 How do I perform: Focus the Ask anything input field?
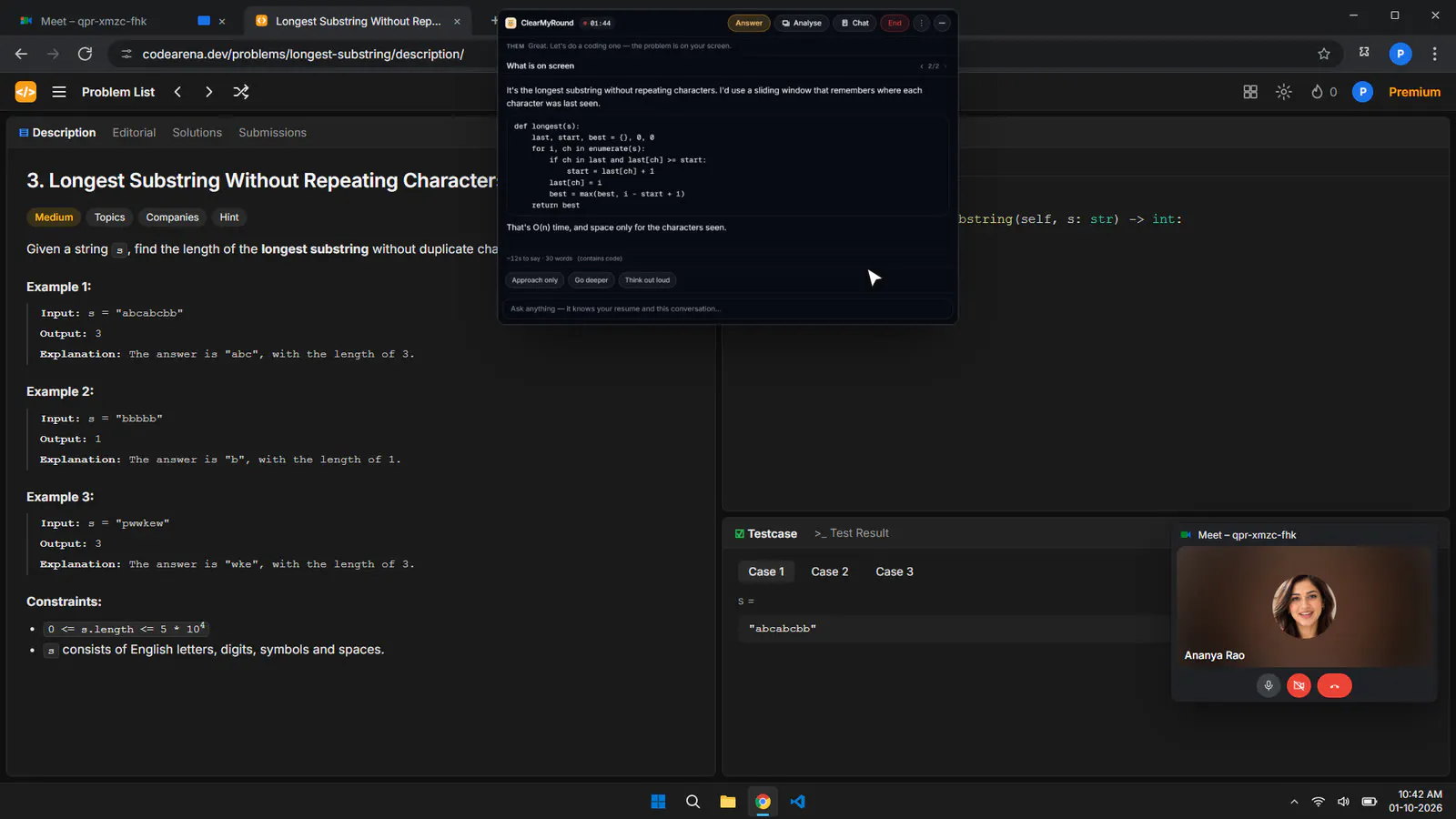728,308
